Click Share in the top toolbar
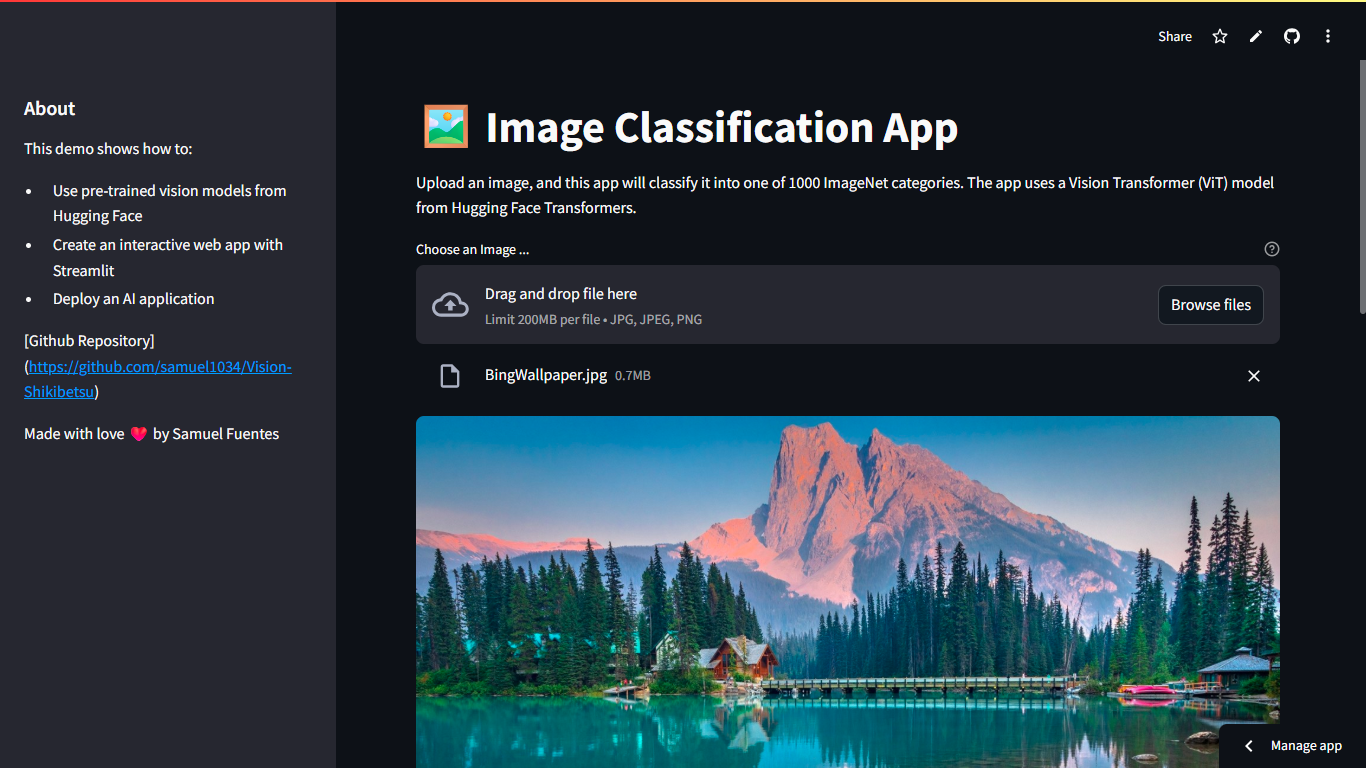This screenshot has width=1366, height=768. [x=1174, y=36]
